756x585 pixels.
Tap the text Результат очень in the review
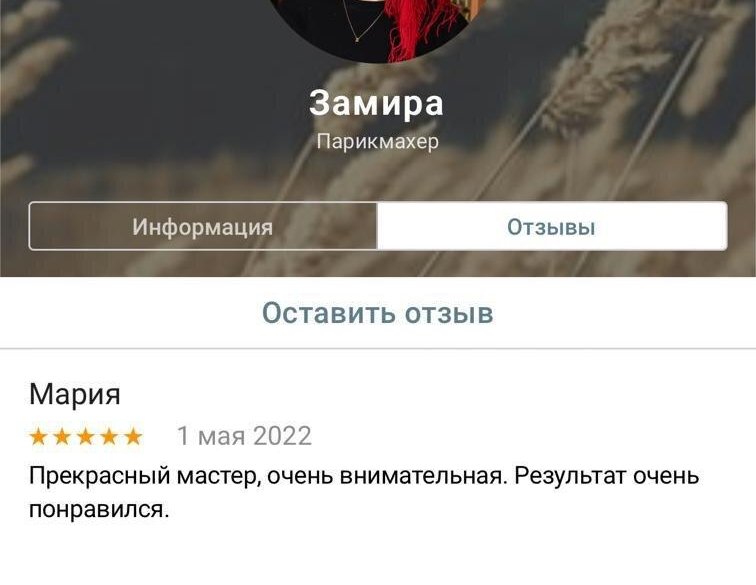point(607,476)
